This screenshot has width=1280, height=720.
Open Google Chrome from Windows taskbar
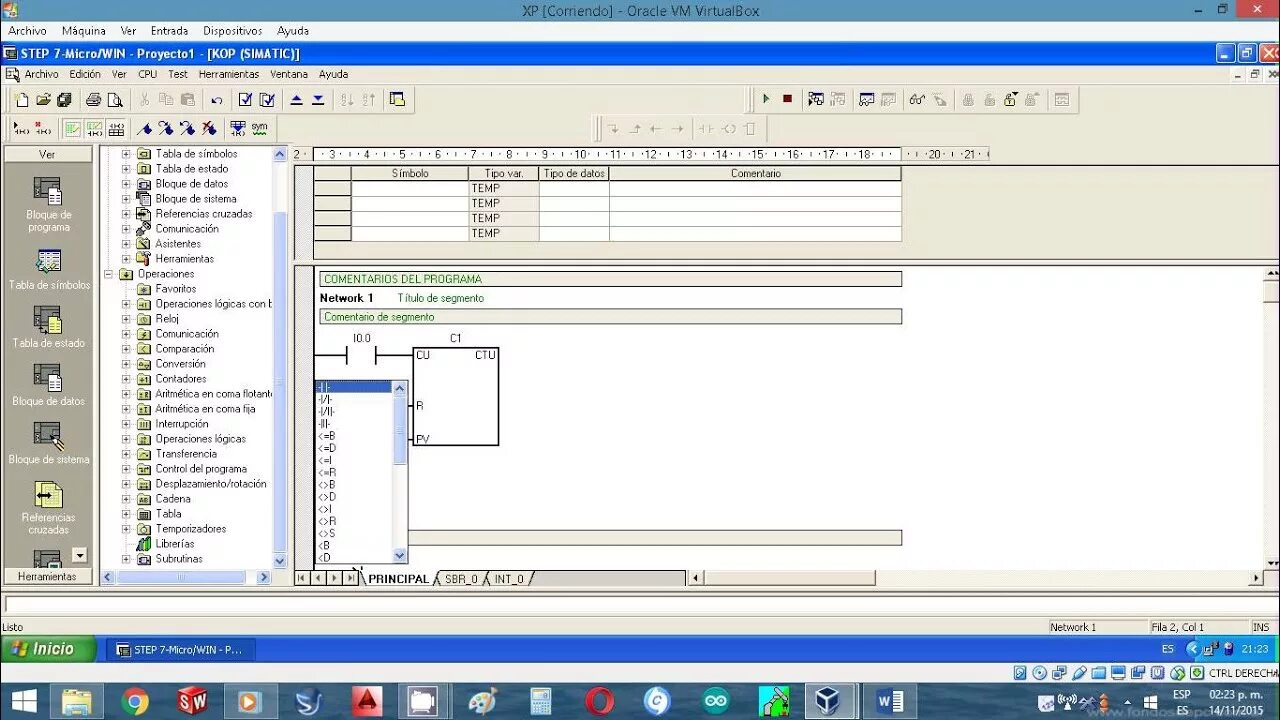click(135, 702)
